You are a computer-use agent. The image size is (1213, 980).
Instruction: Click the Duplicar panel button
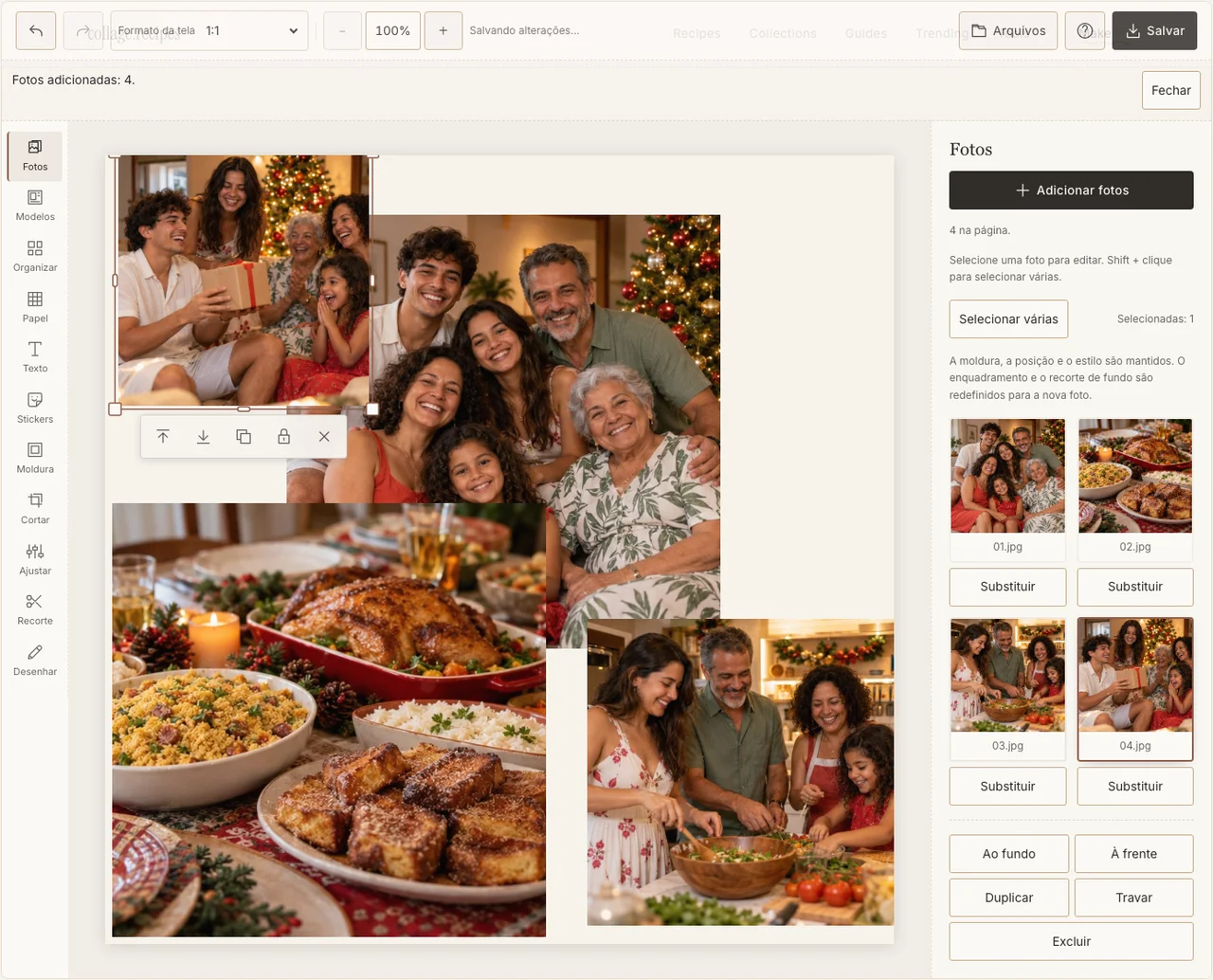point(1009,898)
